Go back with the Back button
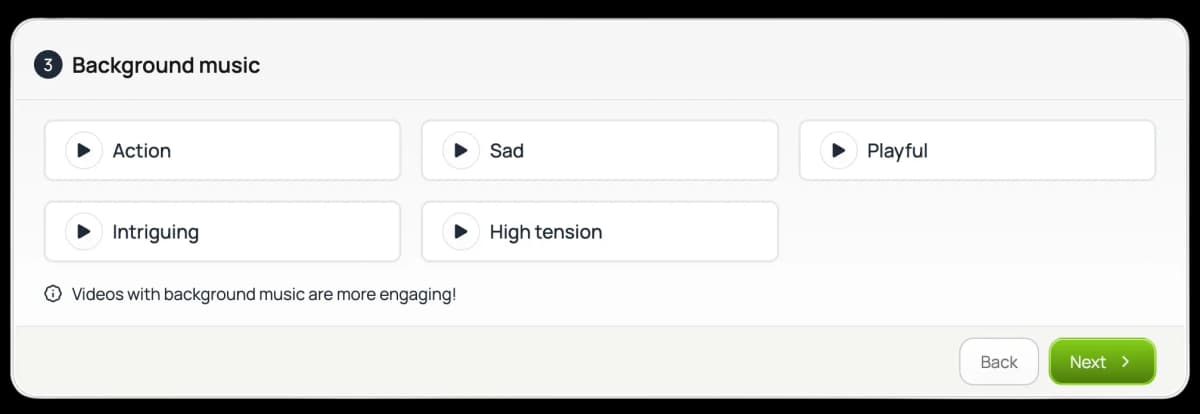The height and width of the screenshot is (414, 1200). [x=999, y=362]
